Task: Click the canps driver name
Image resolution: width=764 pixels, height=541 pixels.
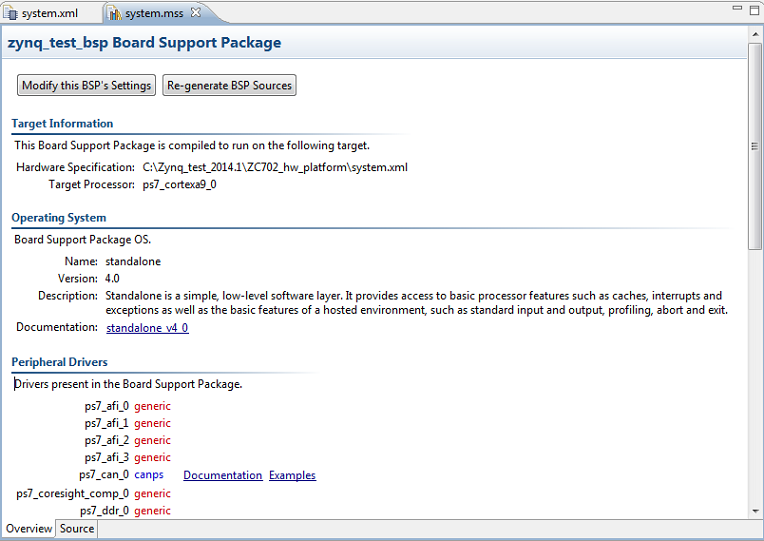Action: 149,475
